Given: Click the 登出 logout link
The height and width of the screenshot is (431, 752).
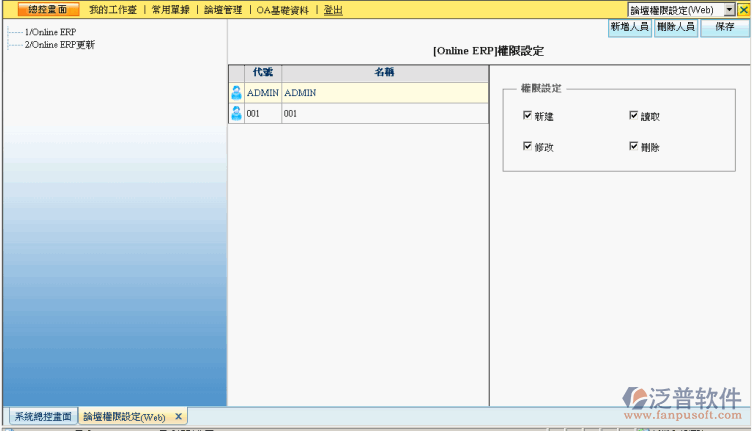Looking at the screenshot, I should click(333, 10).
